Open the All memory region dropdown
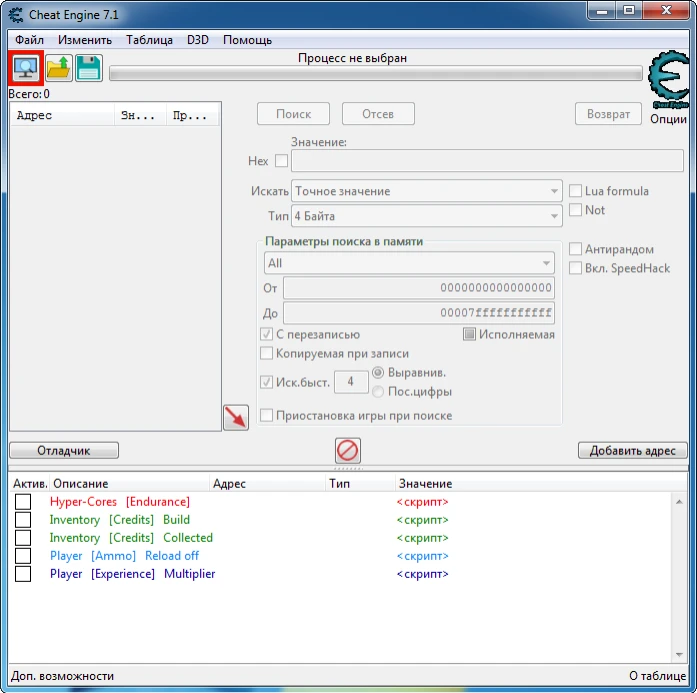This screenshot has width=697, height=693. tap(409, 263)
